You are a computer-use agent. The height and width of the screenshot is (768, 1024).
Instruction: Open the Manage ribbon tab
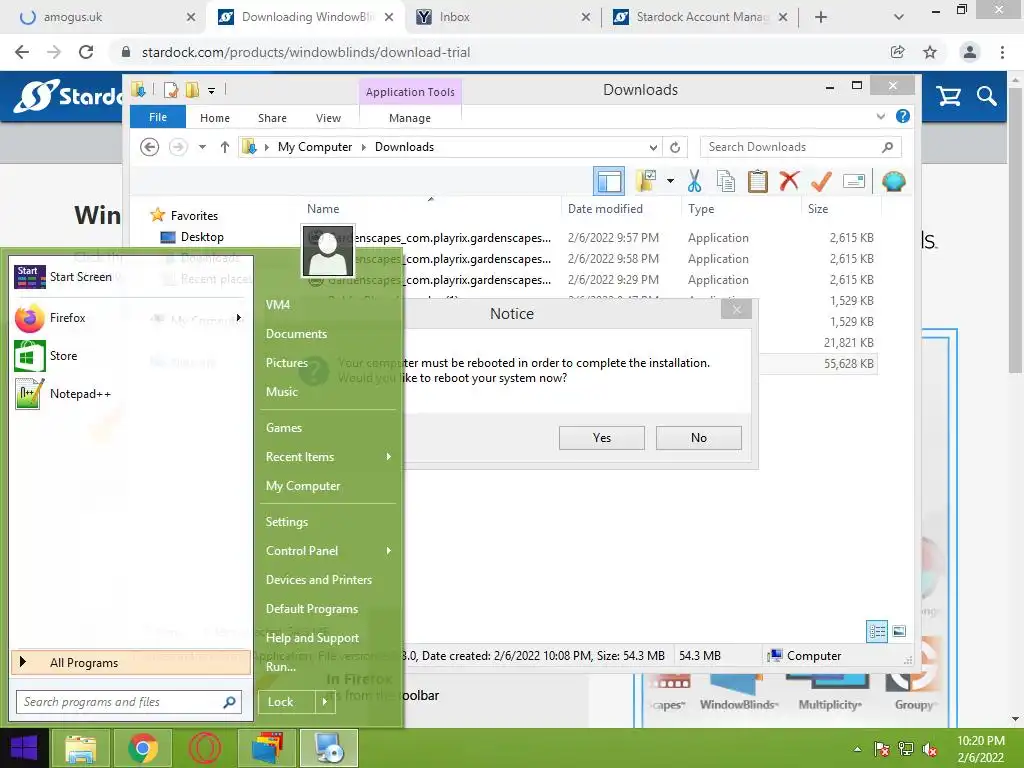coord(409,118)
